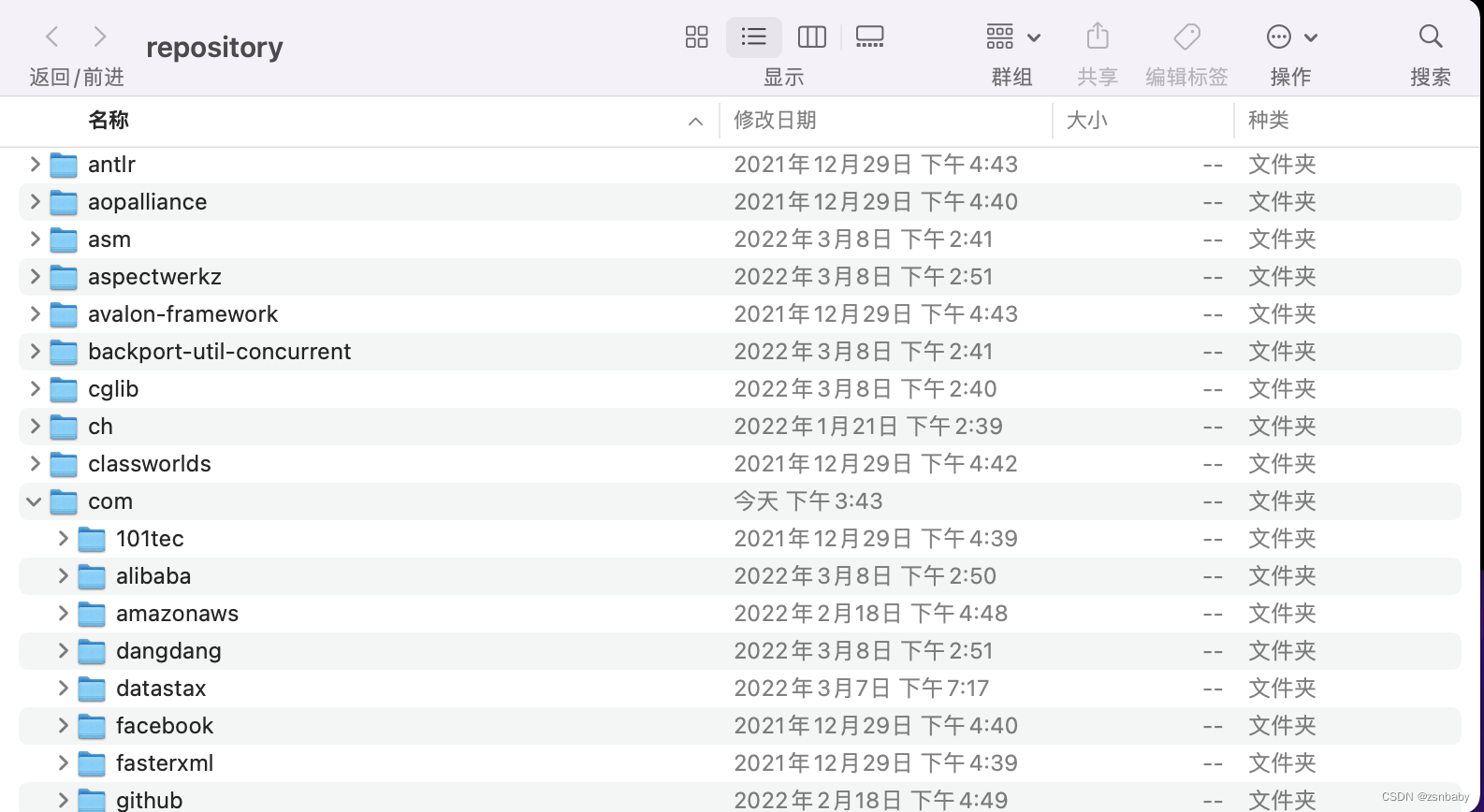Viewport: 1484px width, 812px height.
Task: Expand the 101tec subfolder
Action: [63, 539]
